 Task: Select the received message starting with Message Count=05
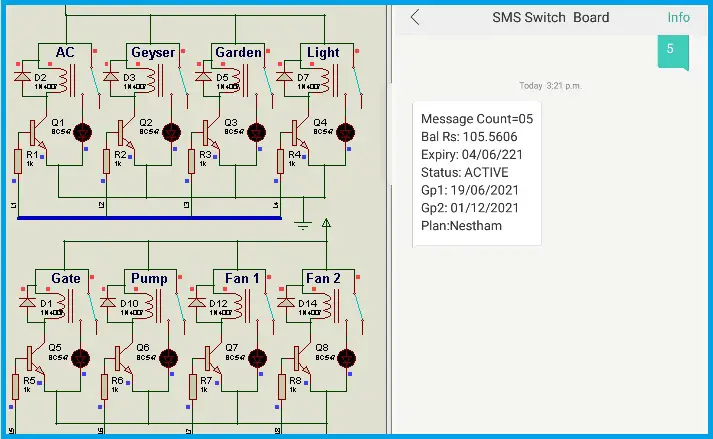tap(477, 174)
